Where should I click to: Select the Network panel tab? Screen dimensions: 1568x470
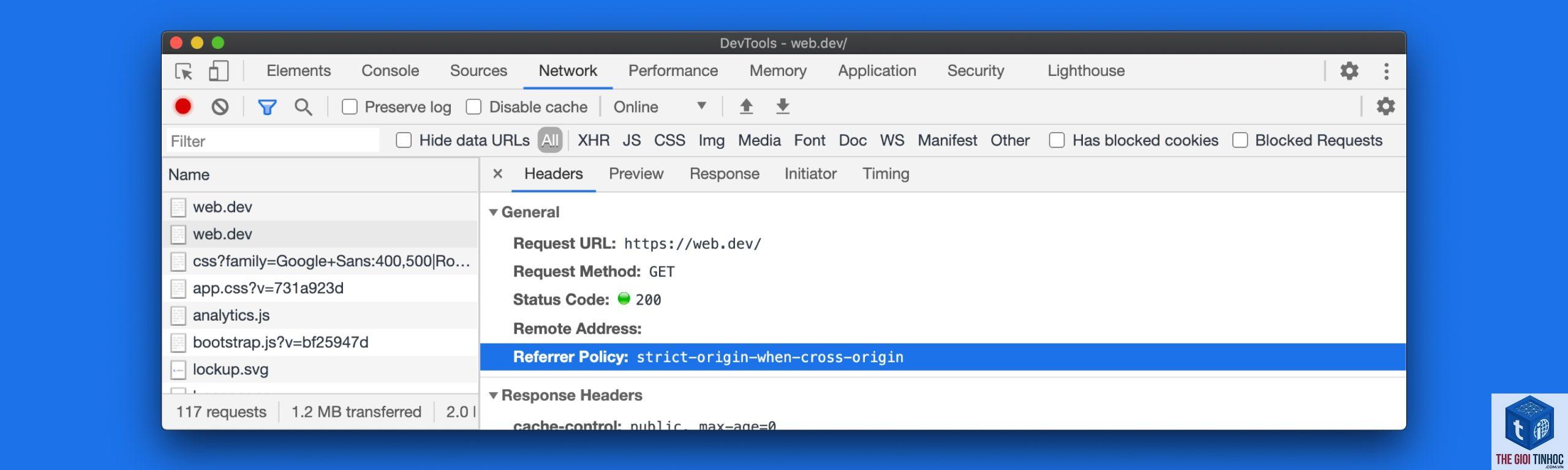tap(568, 71)
